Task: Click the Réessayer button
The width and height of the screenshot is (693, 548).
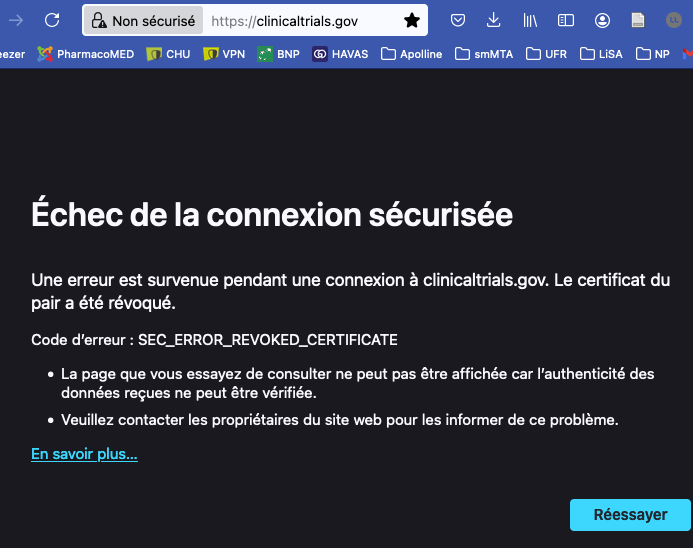Action: point(630,515)
